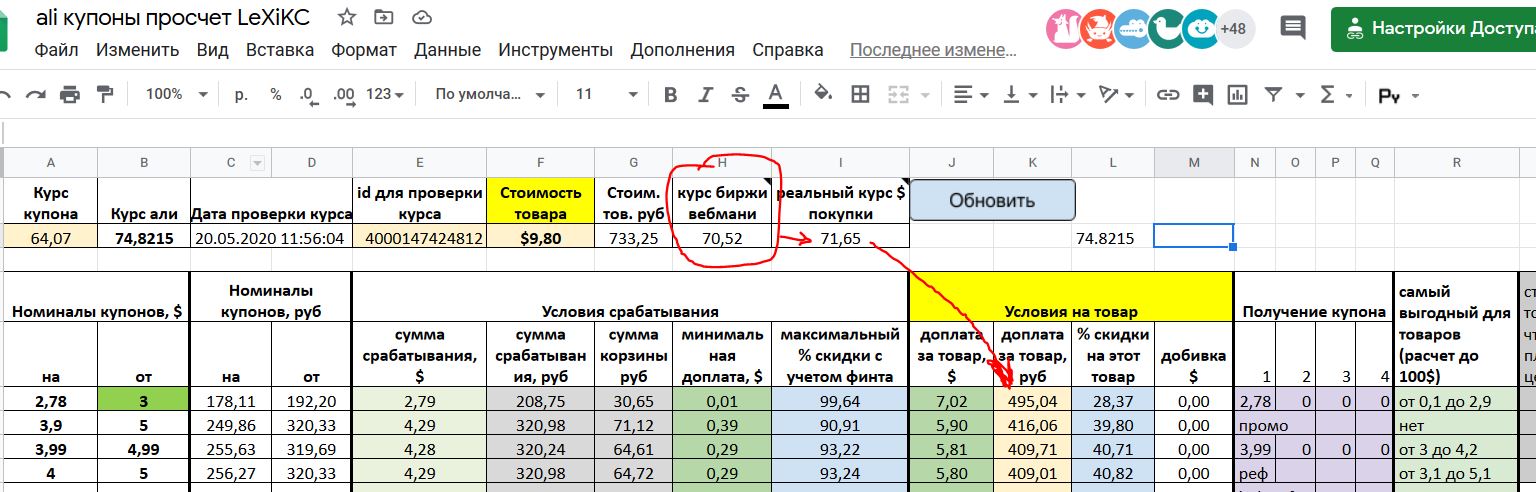Insert a chart
Viewport: 1536px width, 492px height.
point(1238,95)
